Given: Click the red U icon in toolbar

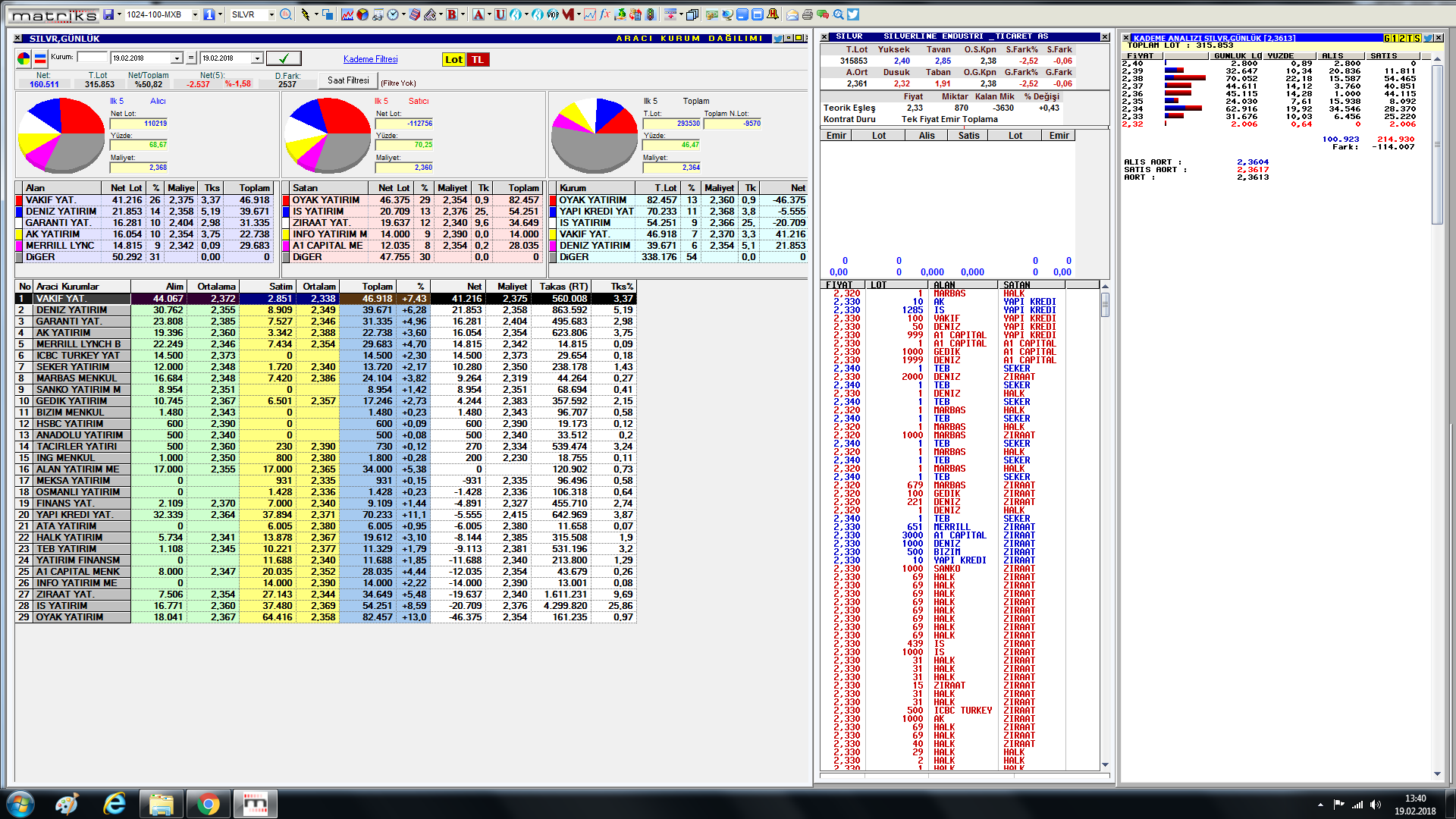Looking at the screenshot, I should point(500,14).
